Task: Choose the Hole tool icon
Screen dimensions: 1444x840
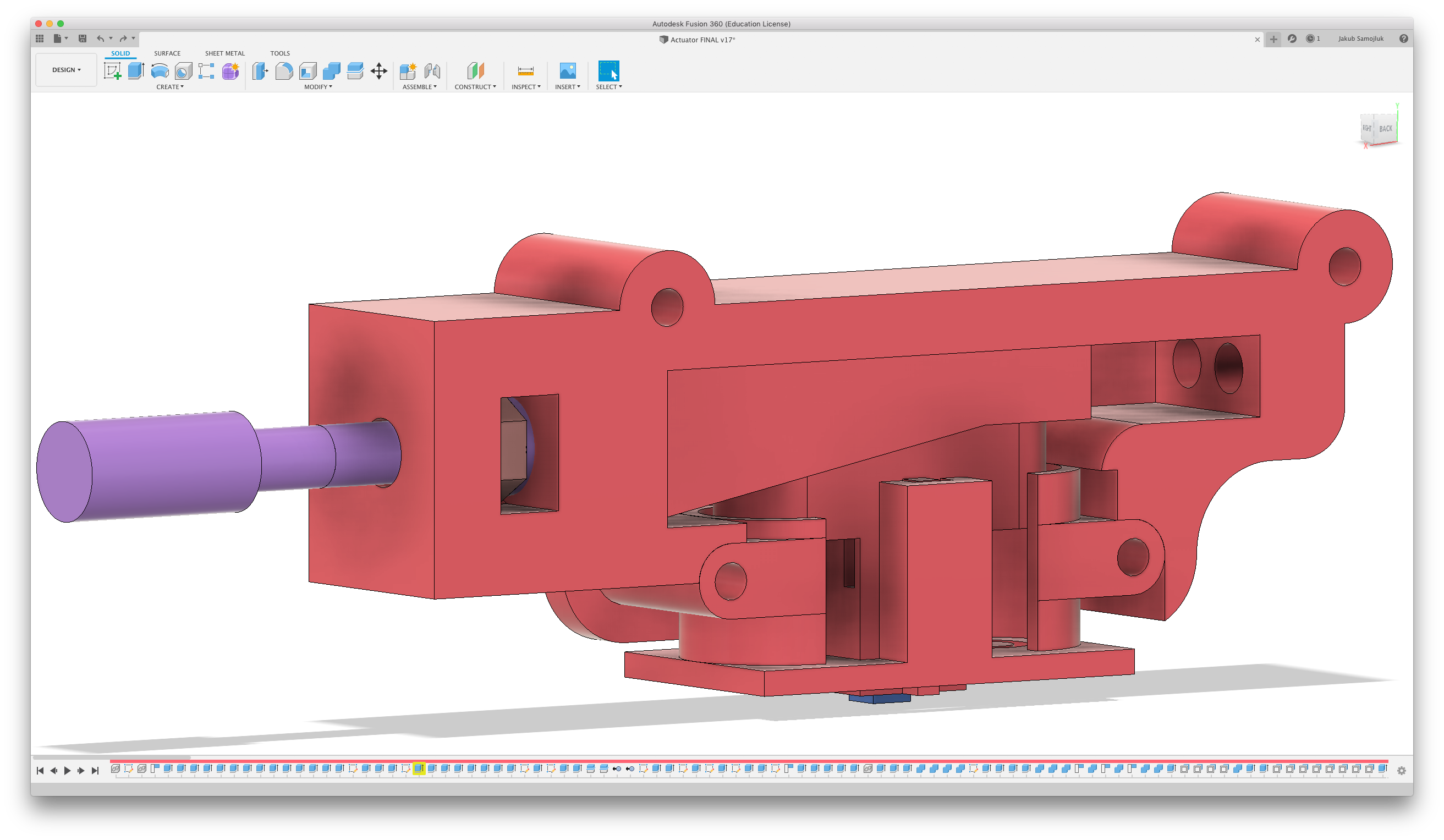Action: pyautogui.click(x=183, y=71)
